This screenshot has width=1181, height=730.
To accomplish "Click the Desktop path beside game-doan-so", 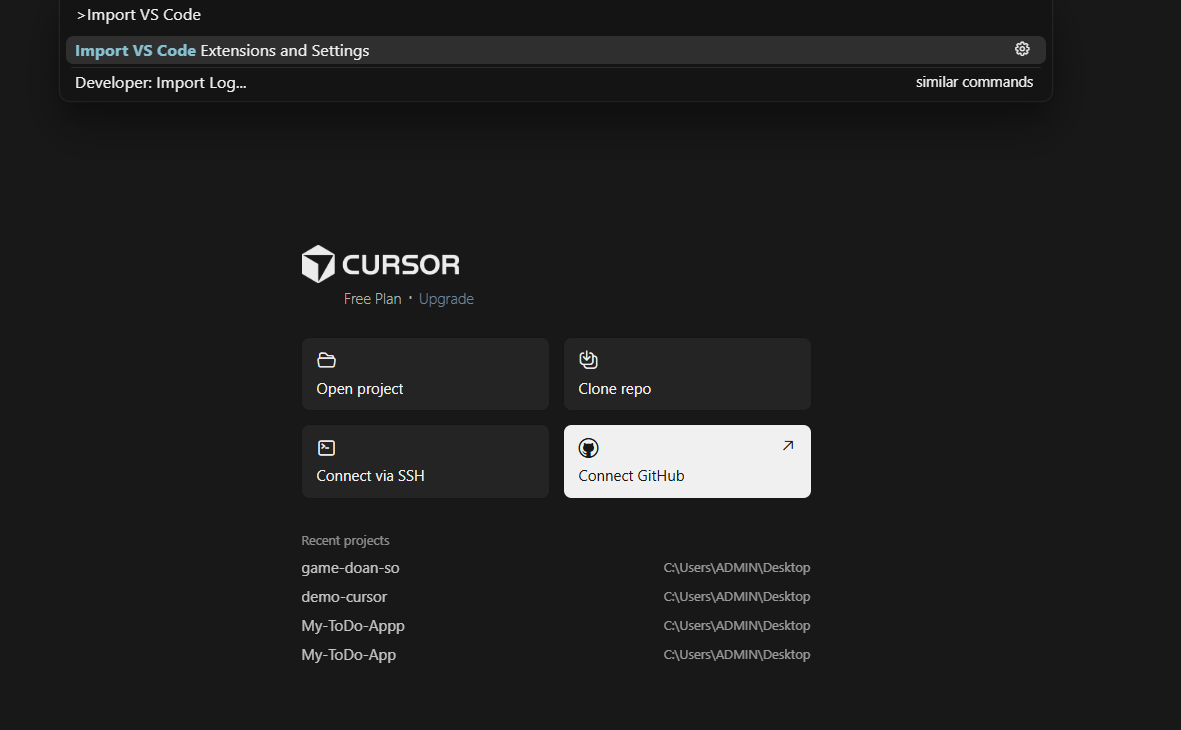I will (737, 567).
